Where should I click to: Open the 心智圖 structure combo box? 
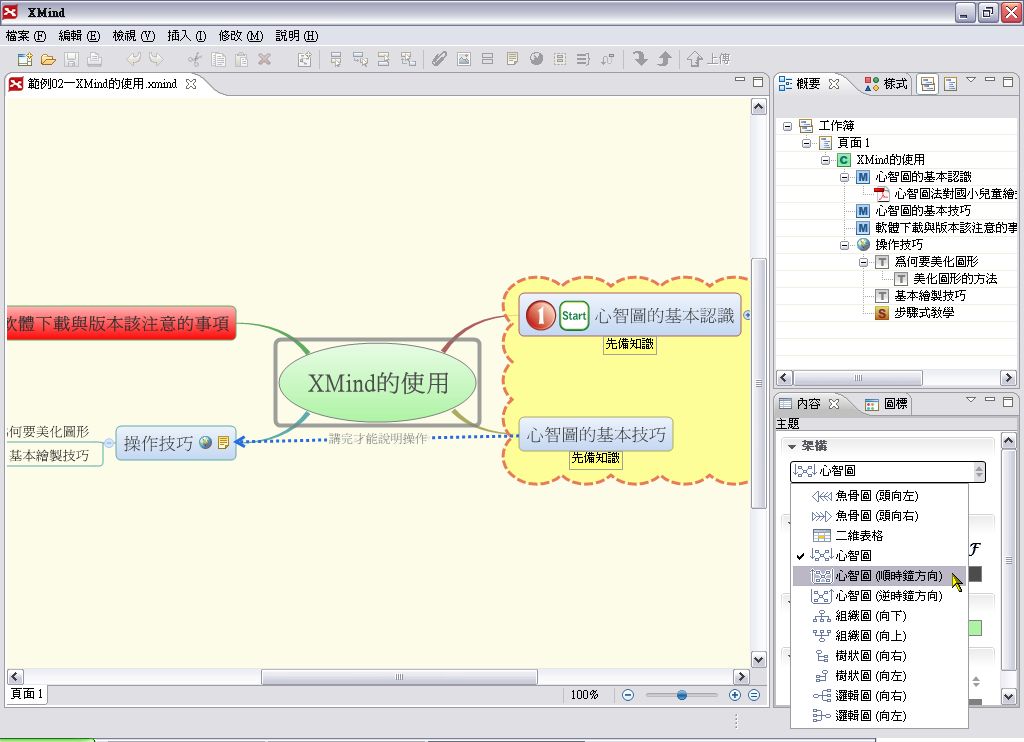pyautogui.click(x=888, y=471)
